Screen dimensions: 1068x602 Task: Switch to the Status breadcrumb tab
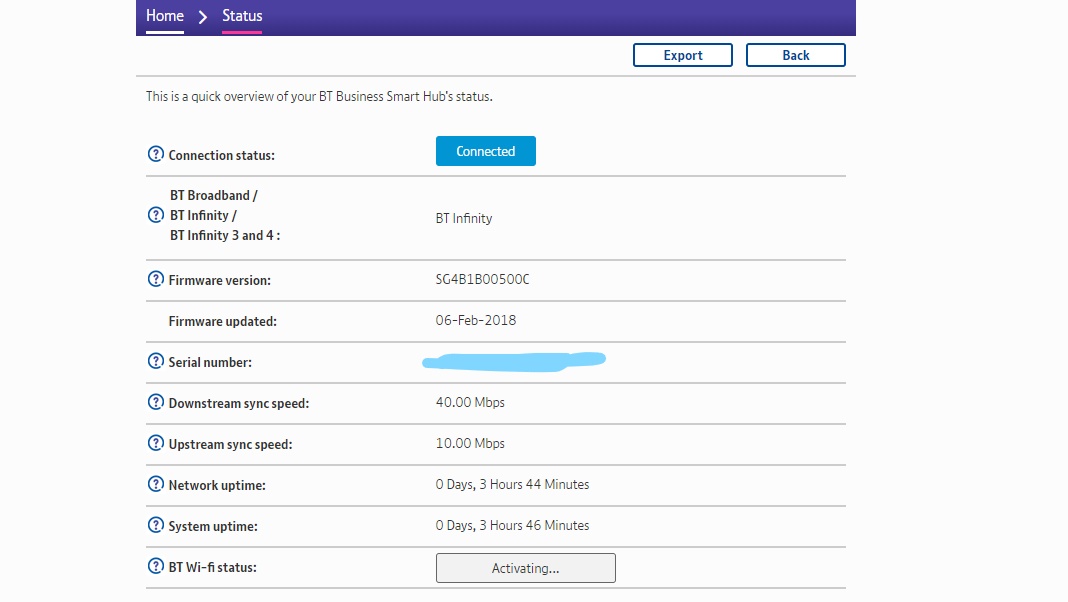coord(242,16)
